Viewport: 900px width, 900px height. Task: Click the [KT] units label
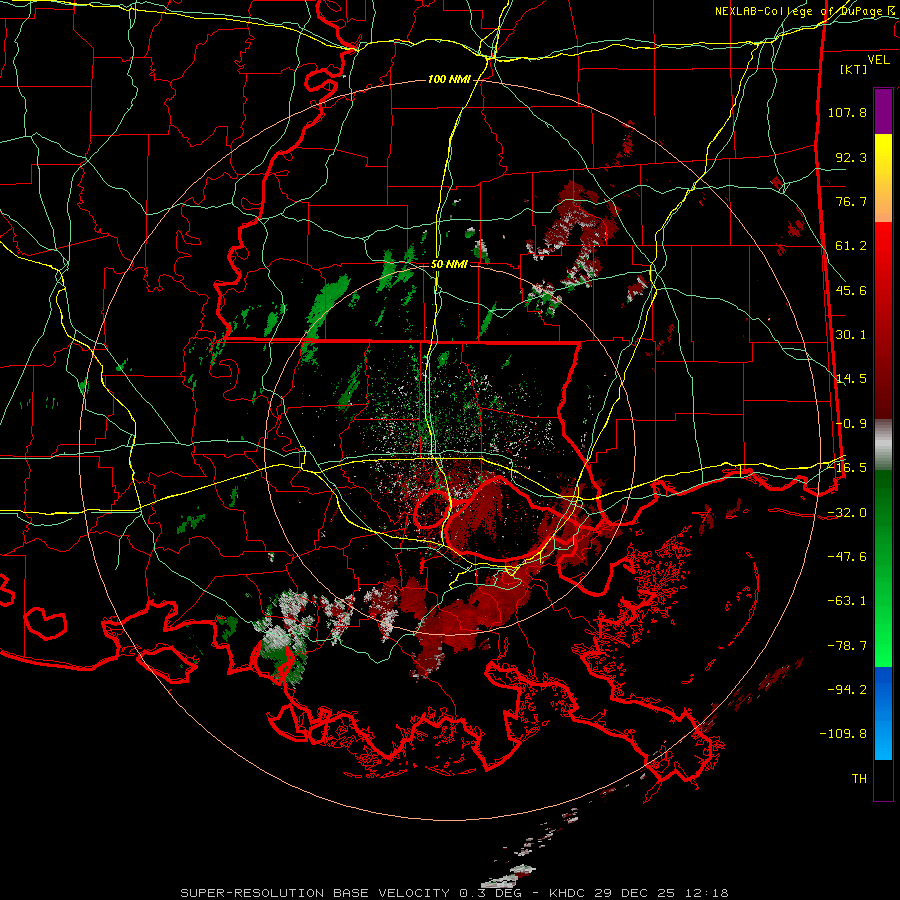click(x=854, y=69)
